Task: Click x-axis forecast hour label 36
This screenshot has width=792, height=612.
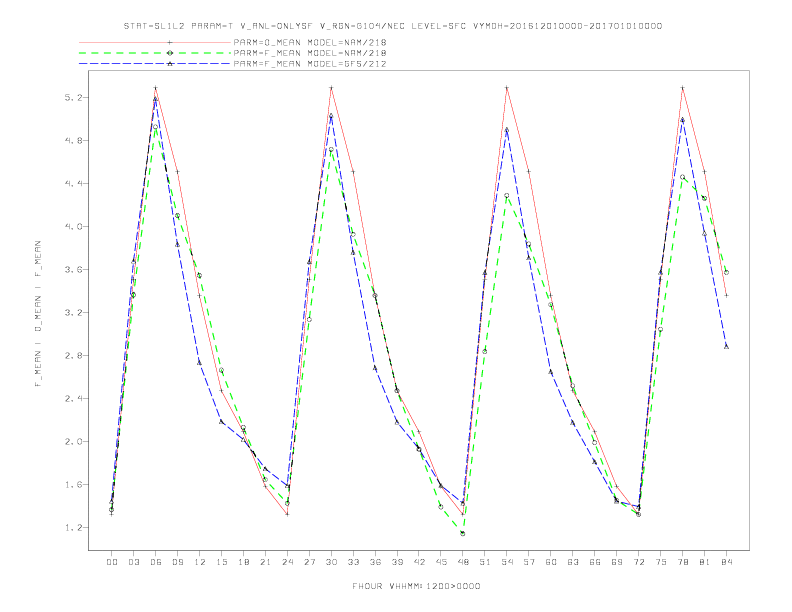Action: tap(375, 562)
